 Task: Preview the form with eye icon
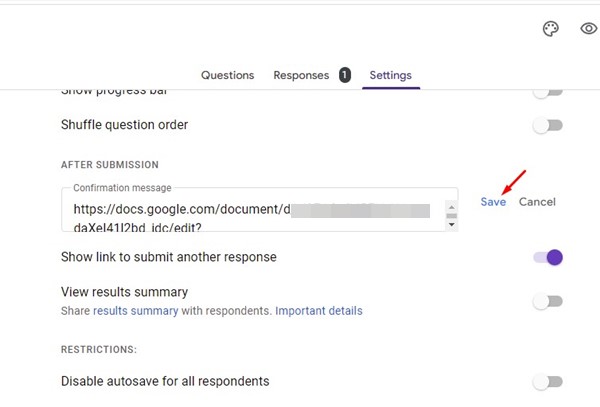click(588, 29)
